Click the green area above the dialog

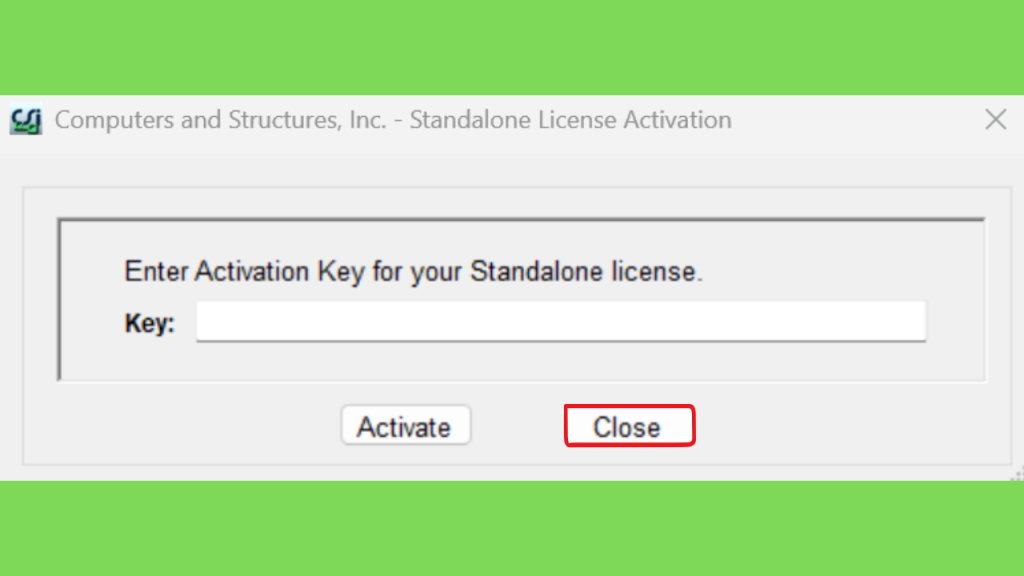pos(512,47)
